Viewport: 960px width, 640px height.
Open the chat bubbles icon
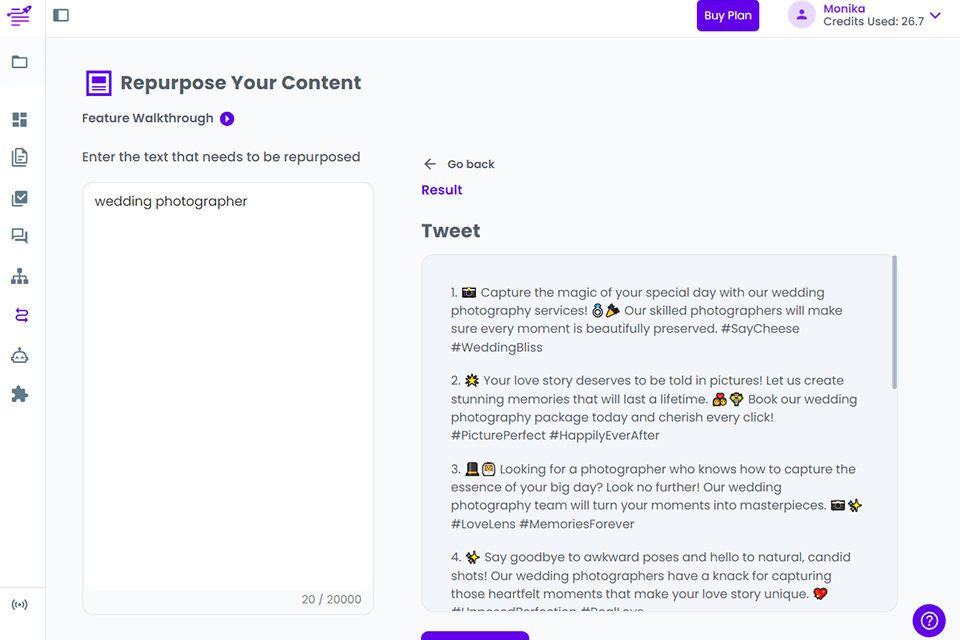pos(20,237)
